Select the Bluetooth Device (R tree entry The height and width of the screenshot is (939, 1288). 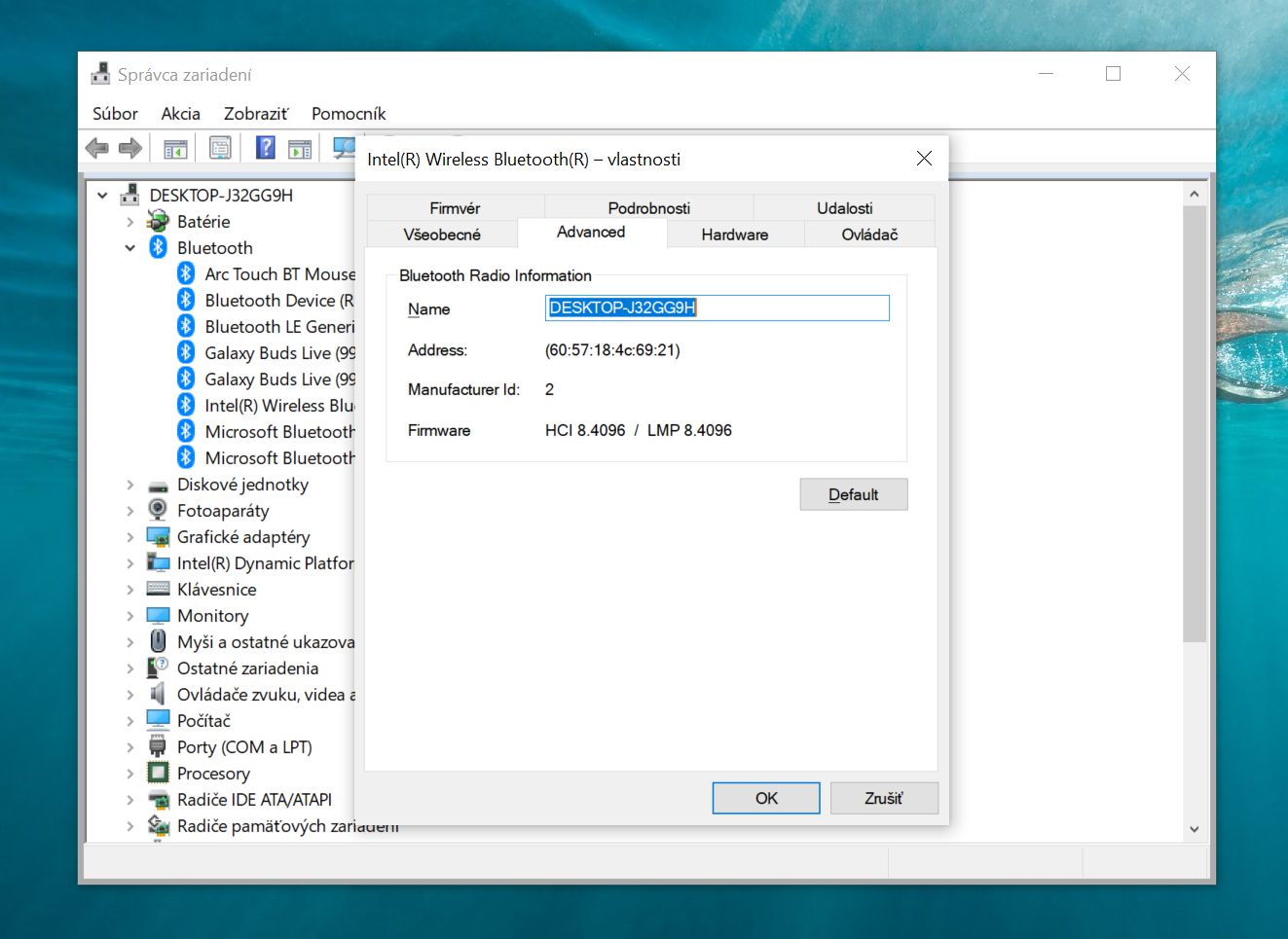pos(278,301)
